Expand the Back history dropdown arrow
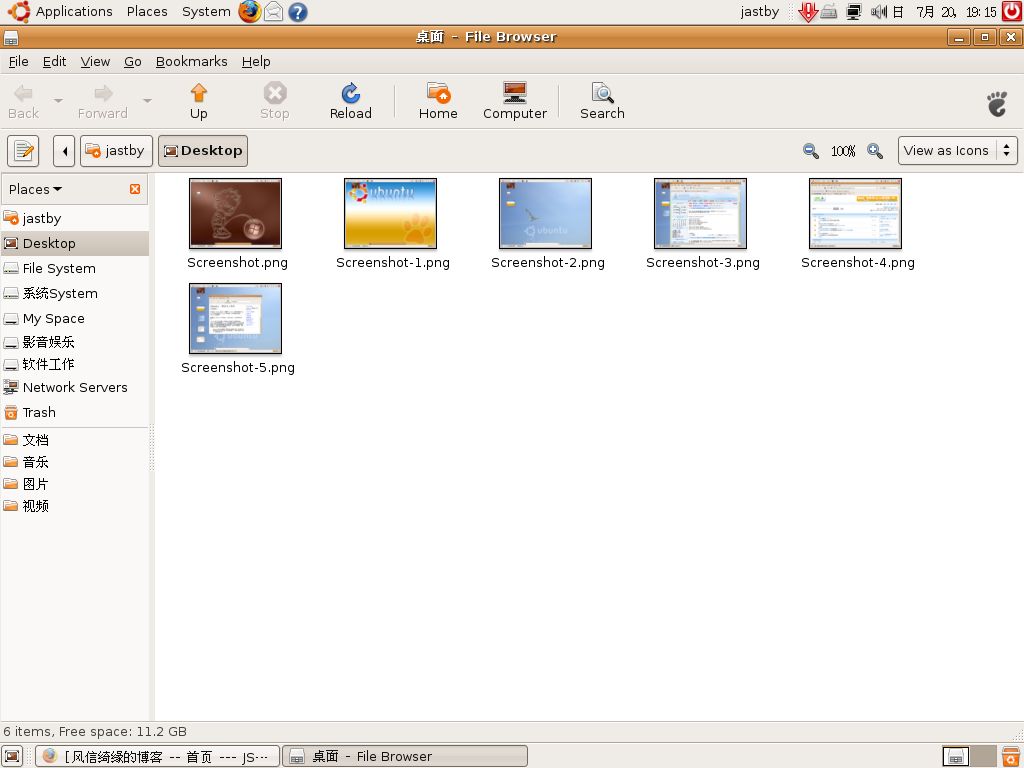This screenshot has width=1024, height=768. [58, 101]
